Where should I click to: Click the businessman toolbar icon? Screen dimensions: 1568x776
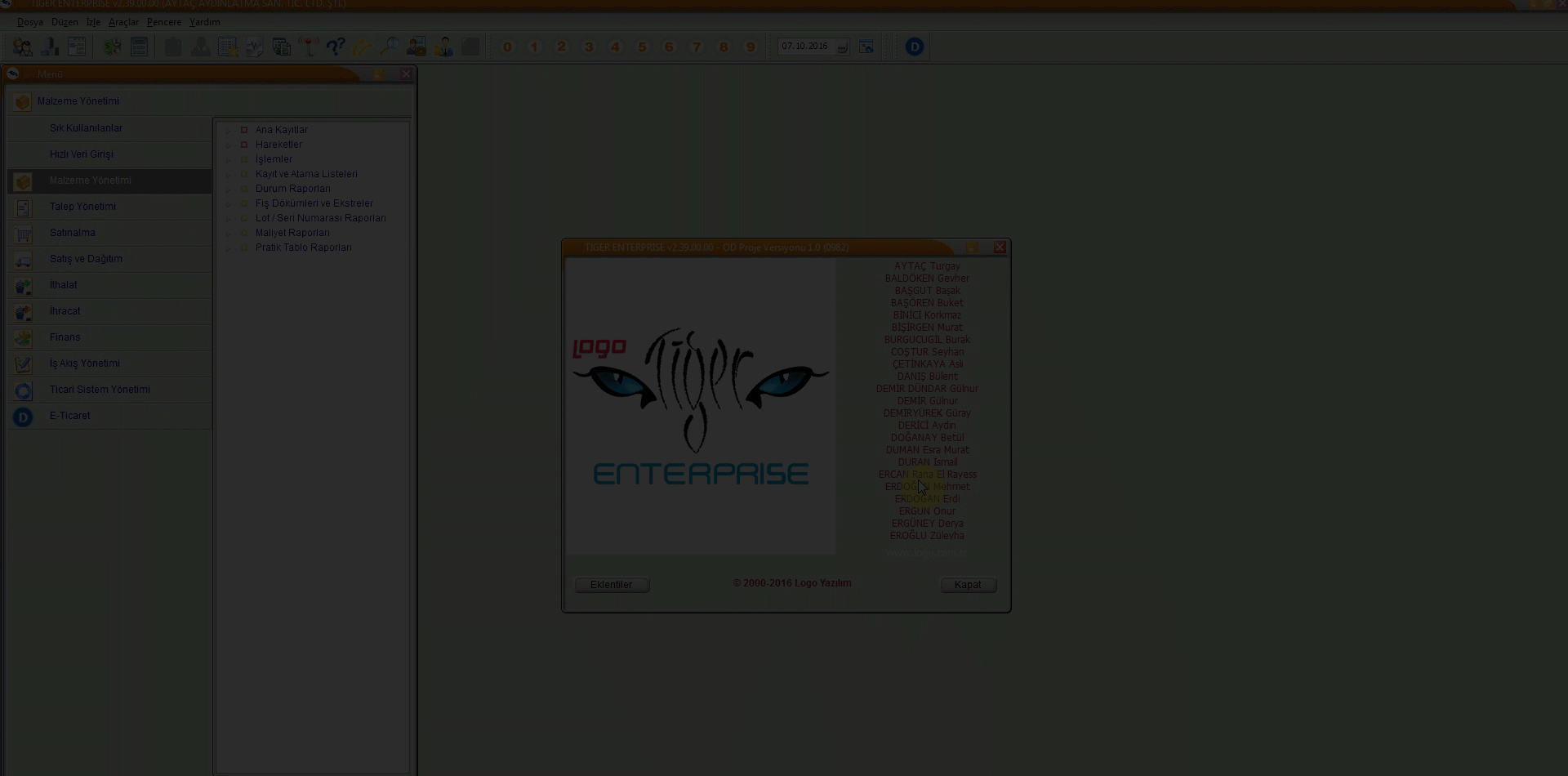443,47
